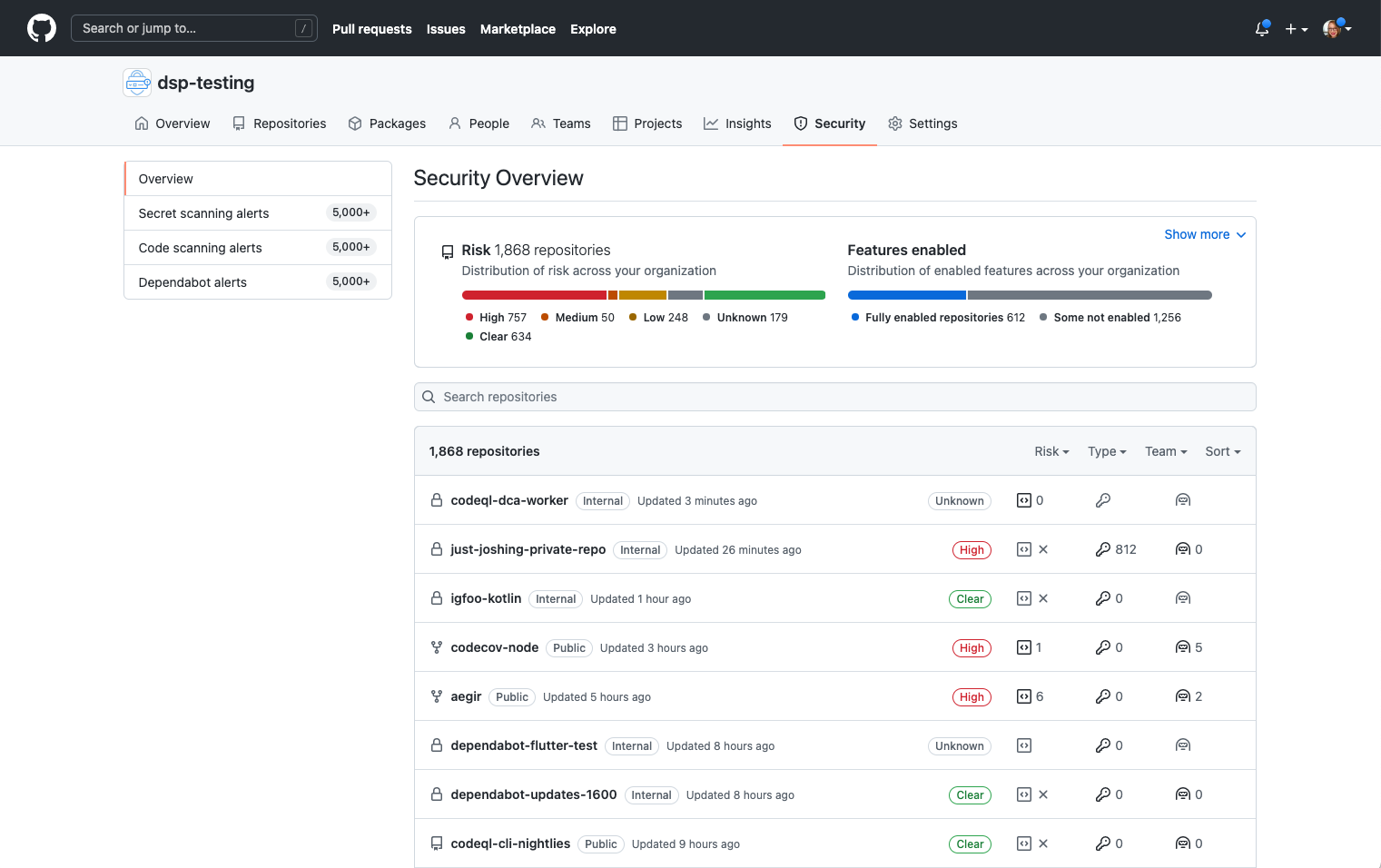The image size is (1381, 868).
Task: Click the red High segment of the risk bar
Action: (534, 294)
